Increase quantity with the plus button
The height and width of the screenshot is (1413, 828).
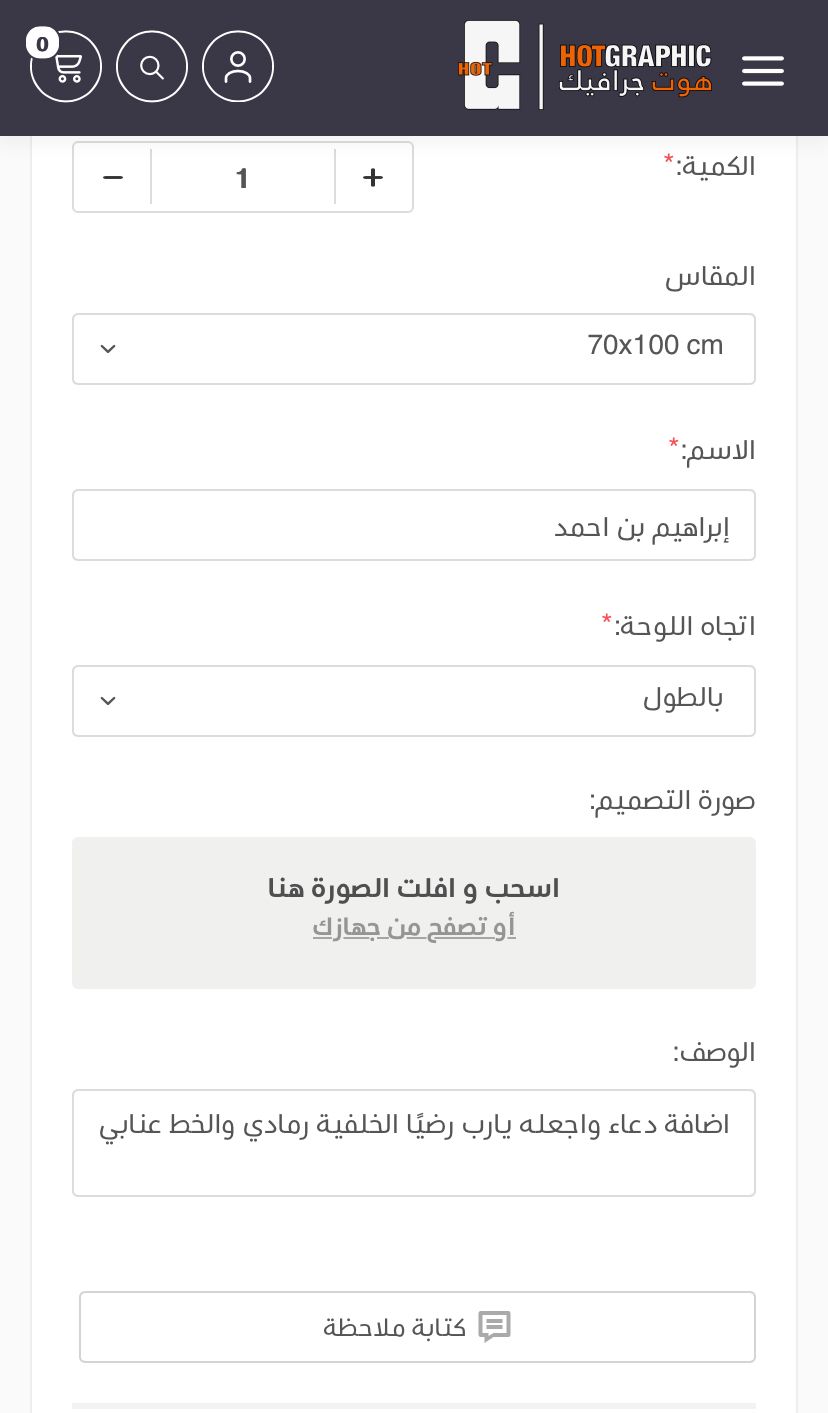pyautogui.click(x=373, y=178)
